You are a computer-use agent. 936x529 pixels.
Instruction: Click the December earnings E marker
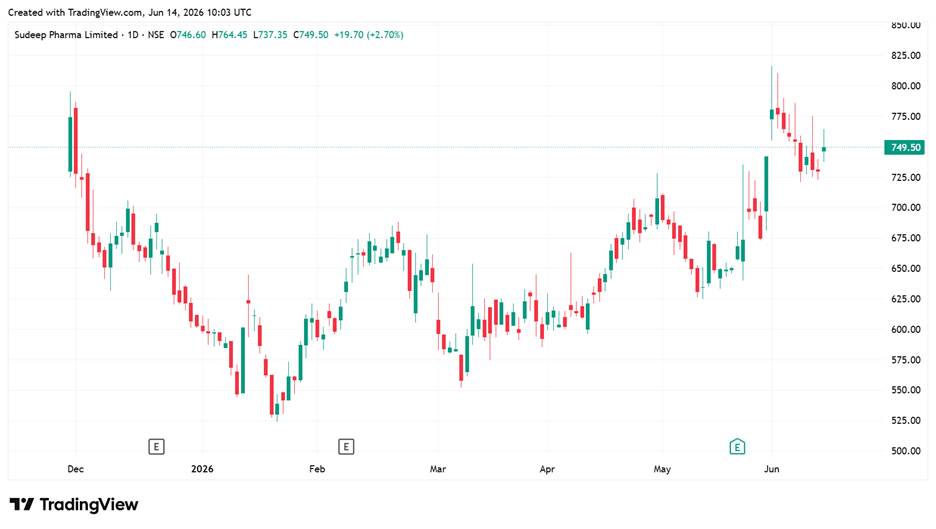pyautogui.click(x=156, y=446)
